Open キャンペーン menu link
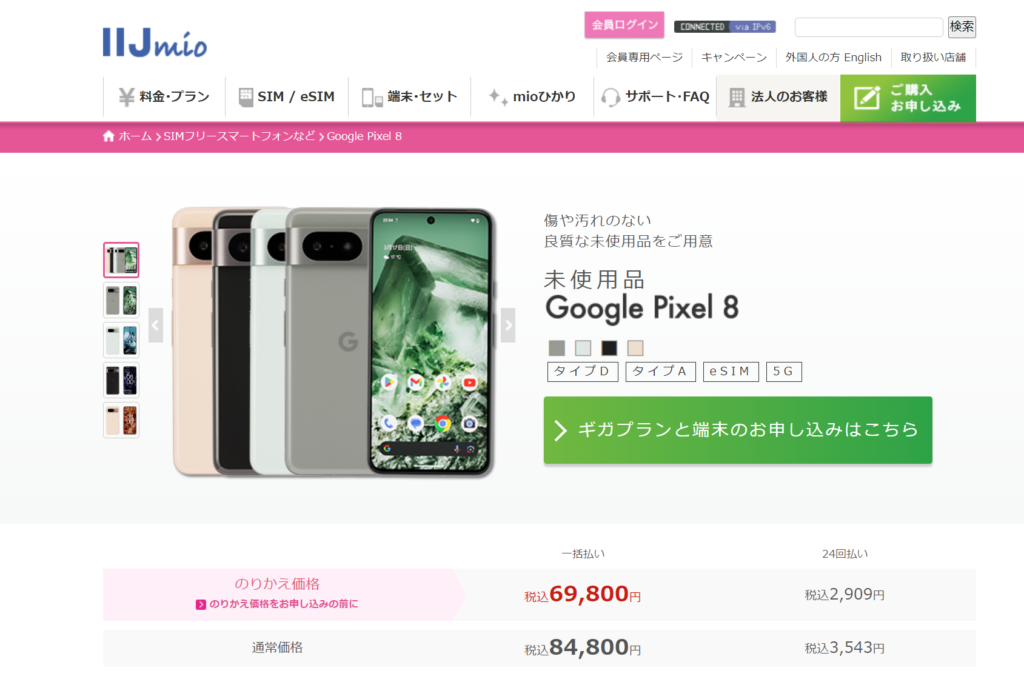The image size is (1024, 682). 734,57
